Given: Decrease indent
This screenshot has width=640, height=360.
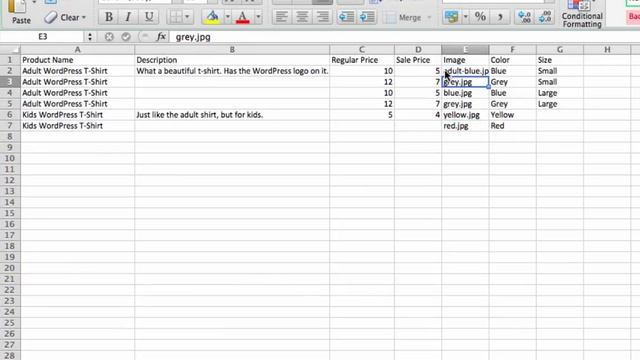Looking at the screenshot, I should (346, 17).
